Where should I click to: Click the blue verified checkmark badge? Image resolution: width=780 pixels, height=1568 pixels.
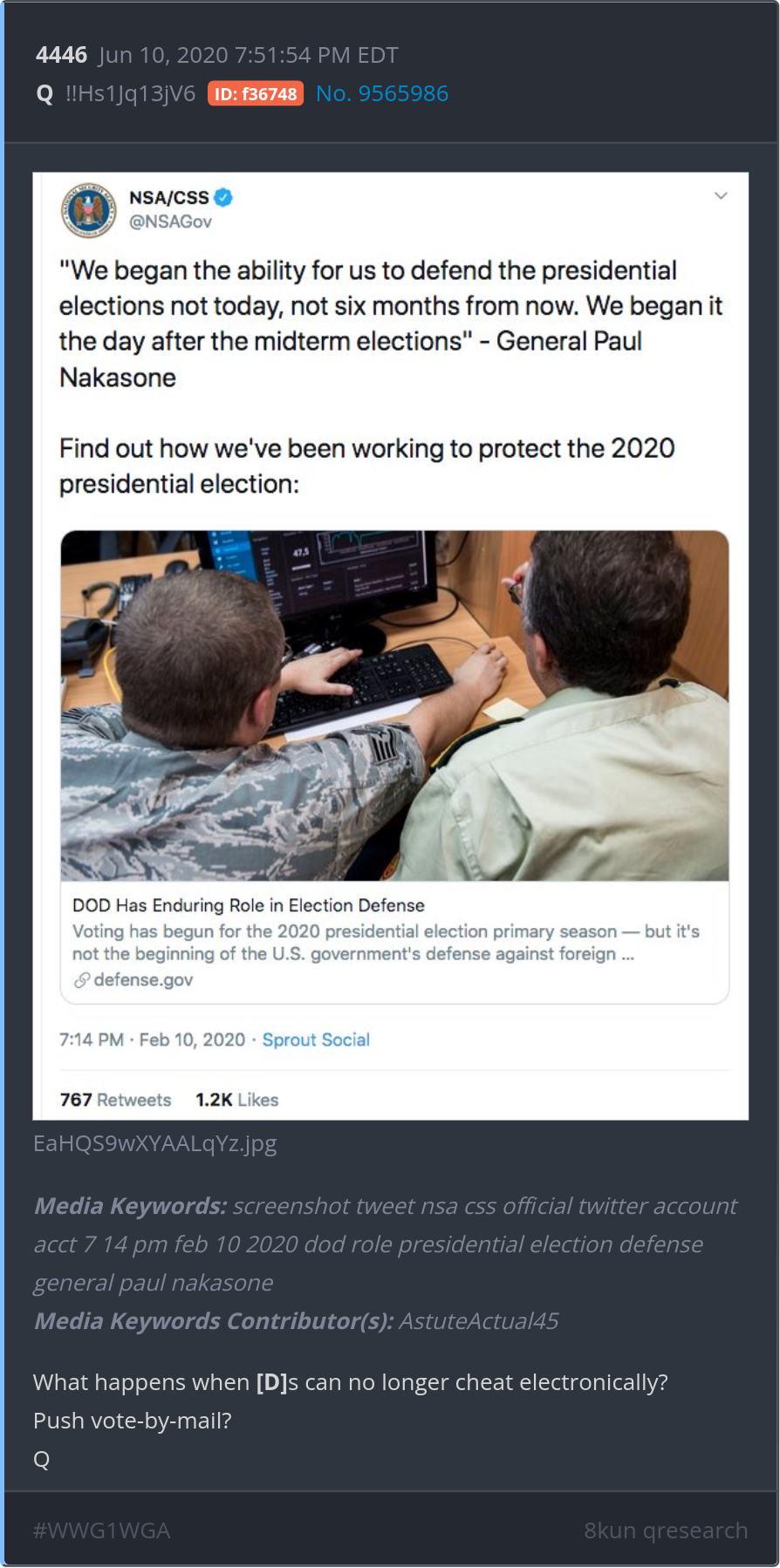(223, 198)
